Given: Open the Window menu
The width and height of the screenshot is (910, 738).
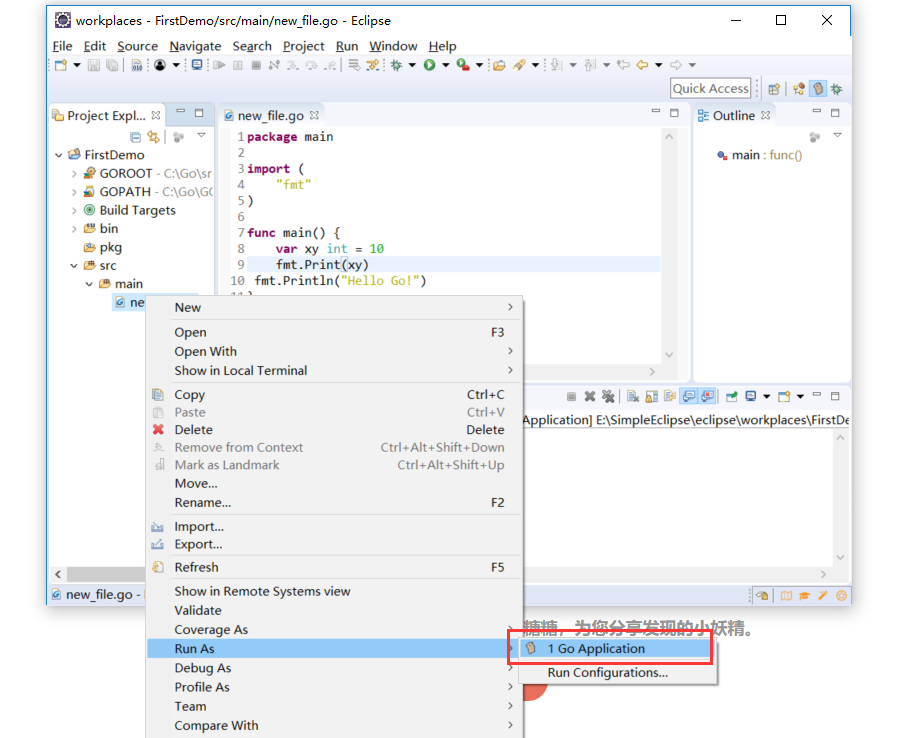Looking at the screenshot, I should 393,46.
